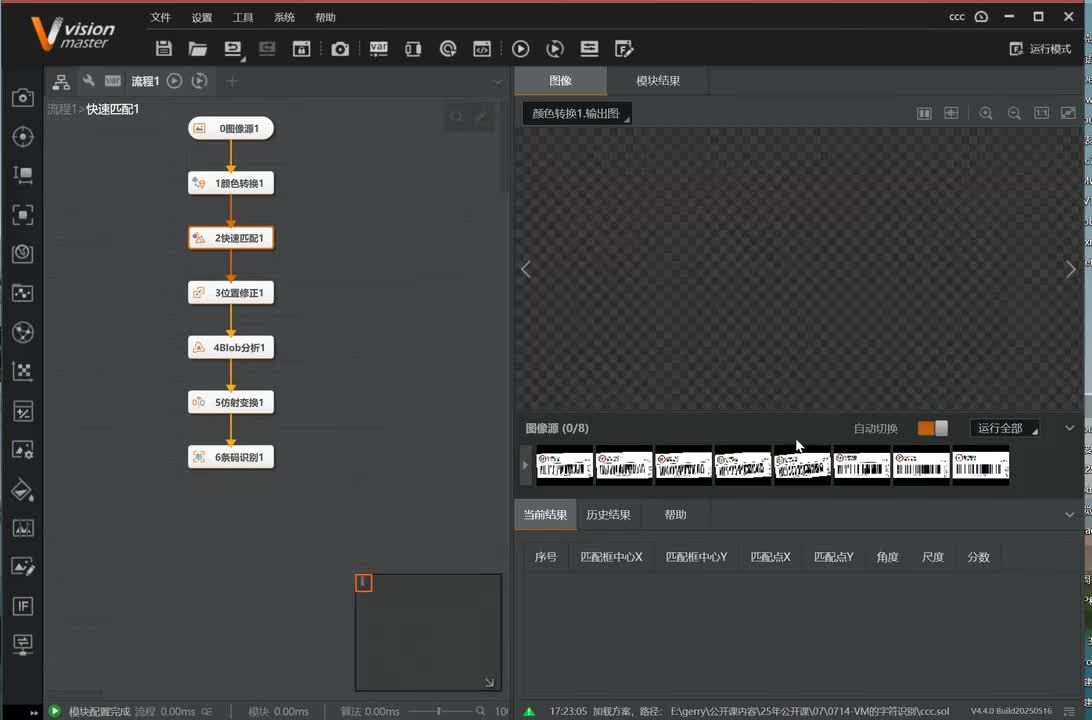Viewport: 1092px width, 720px height.
Task: Select the first barcode image thumbnail
Action: point(564,465)
